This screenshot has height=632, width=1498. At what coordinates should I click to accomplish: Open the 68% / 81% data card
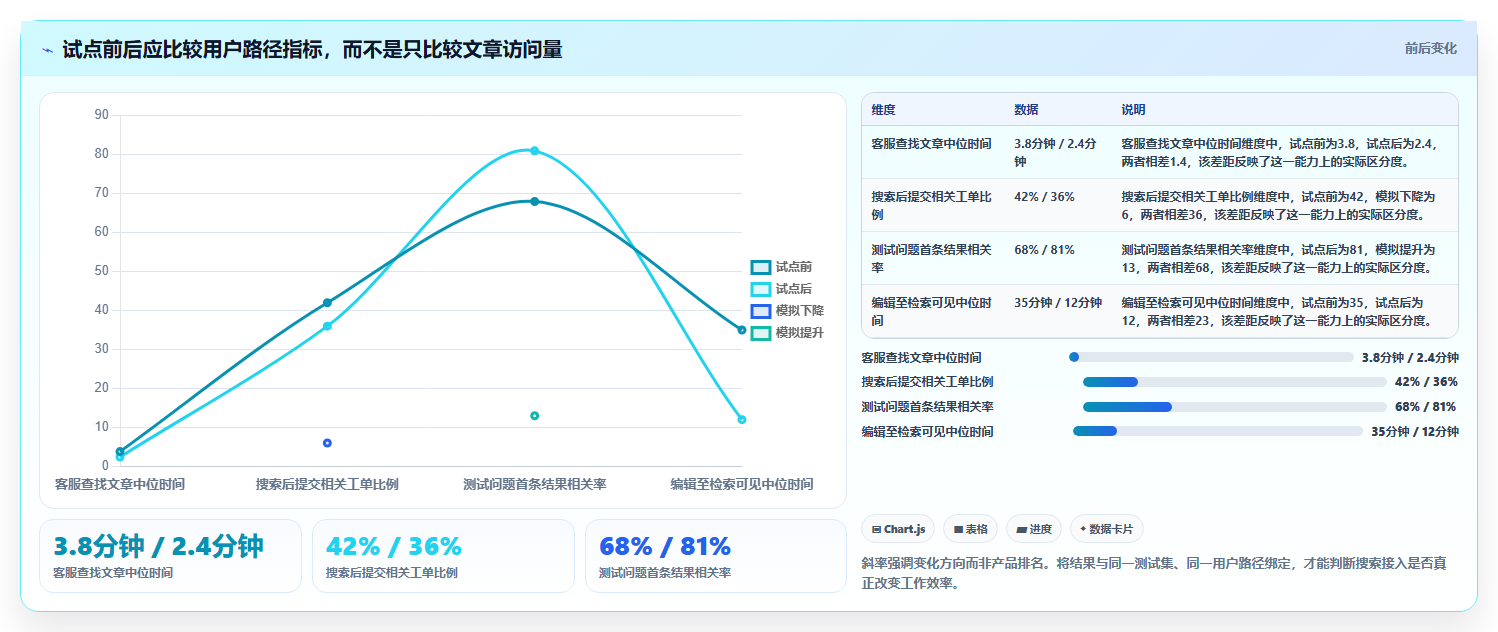pos(716,556)
